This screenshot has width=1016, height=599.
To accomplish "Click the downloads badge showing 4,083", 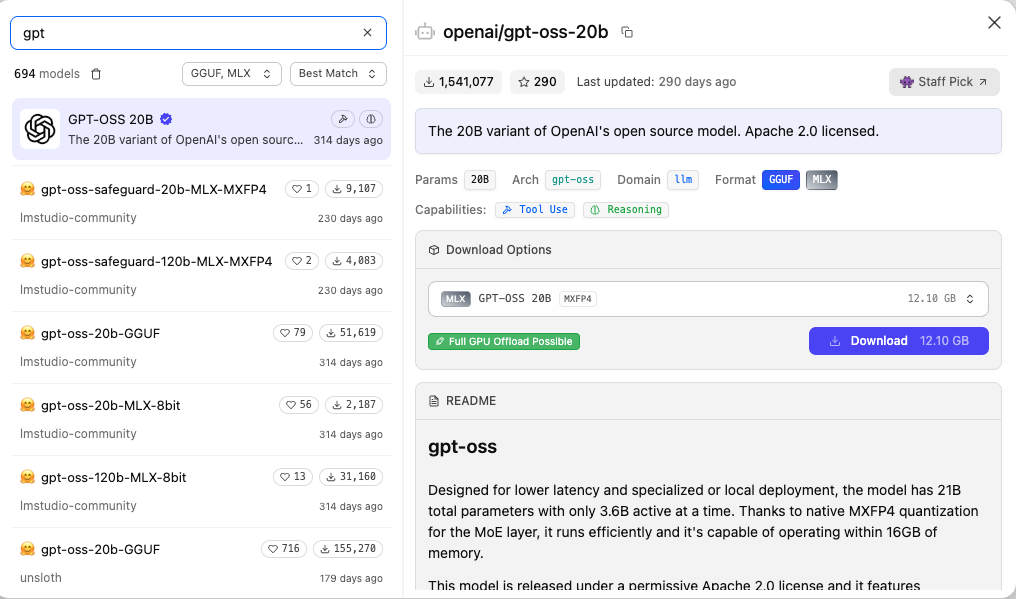I will [x=354, y=261].
